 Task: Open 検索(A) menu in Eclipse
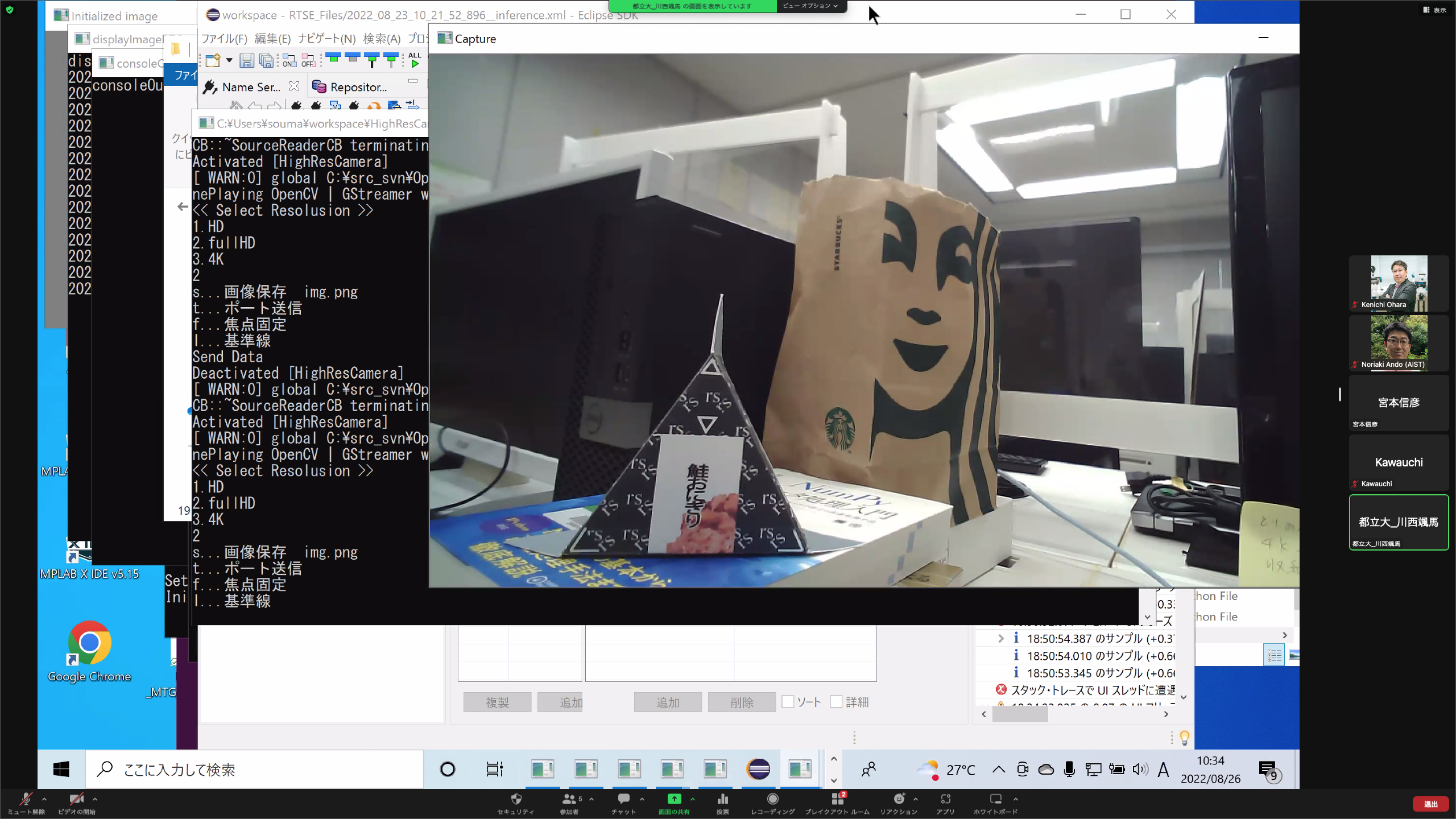click(x=382, y=39)
